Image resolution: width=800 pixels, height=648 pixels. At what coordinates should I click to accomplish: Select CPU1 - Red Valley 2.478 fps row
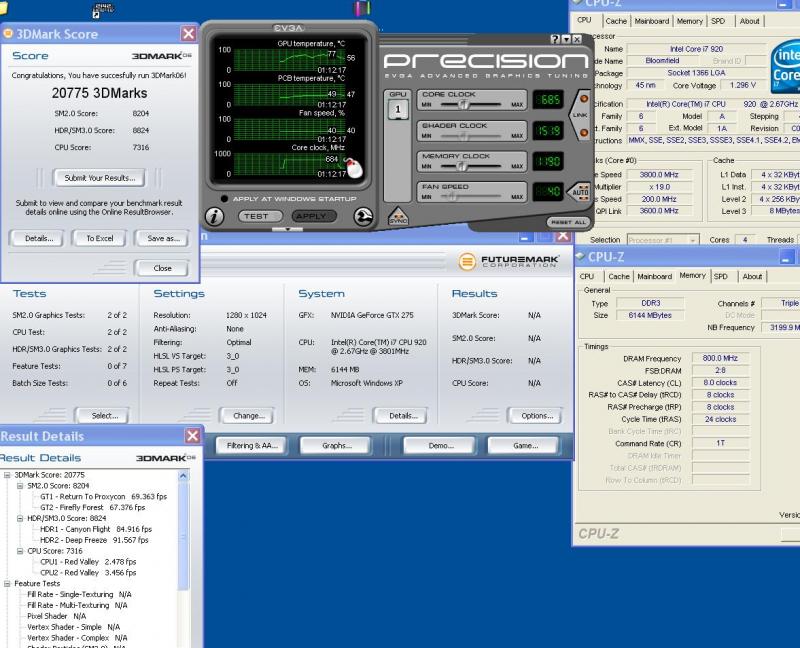(x=88, y=562)
